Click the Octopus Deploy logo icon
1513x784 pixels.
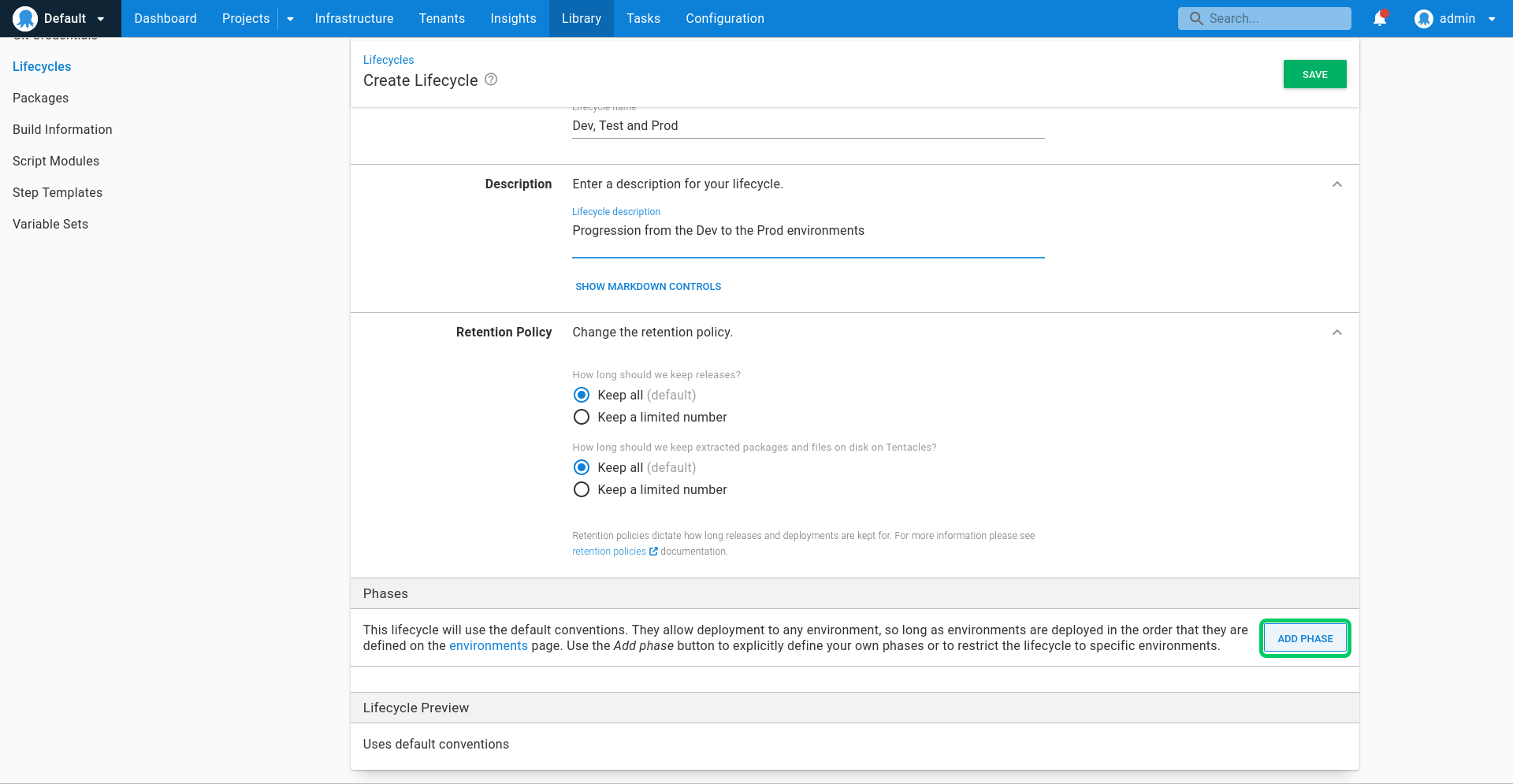[25, 18]
